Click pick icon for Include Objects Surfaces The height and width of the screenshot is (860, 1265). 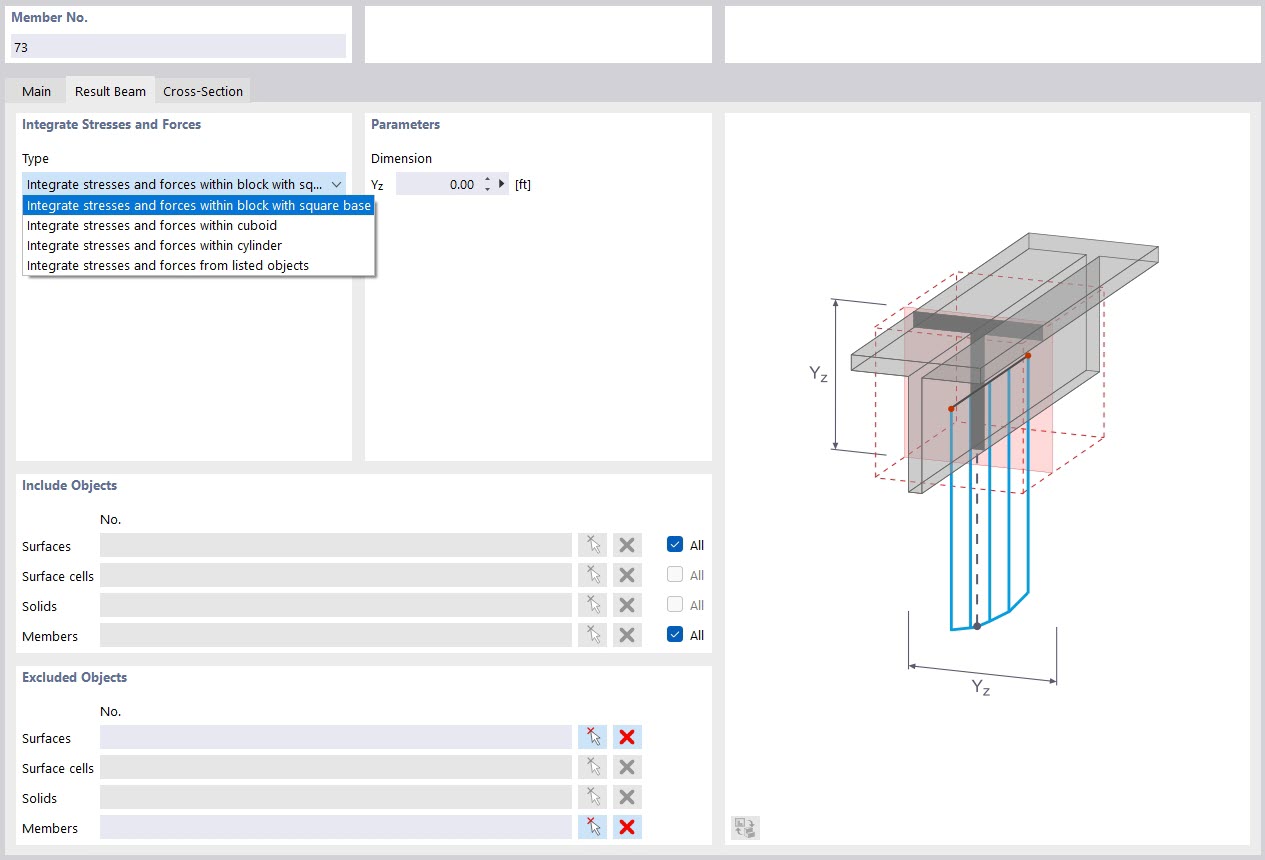point(592,546)
